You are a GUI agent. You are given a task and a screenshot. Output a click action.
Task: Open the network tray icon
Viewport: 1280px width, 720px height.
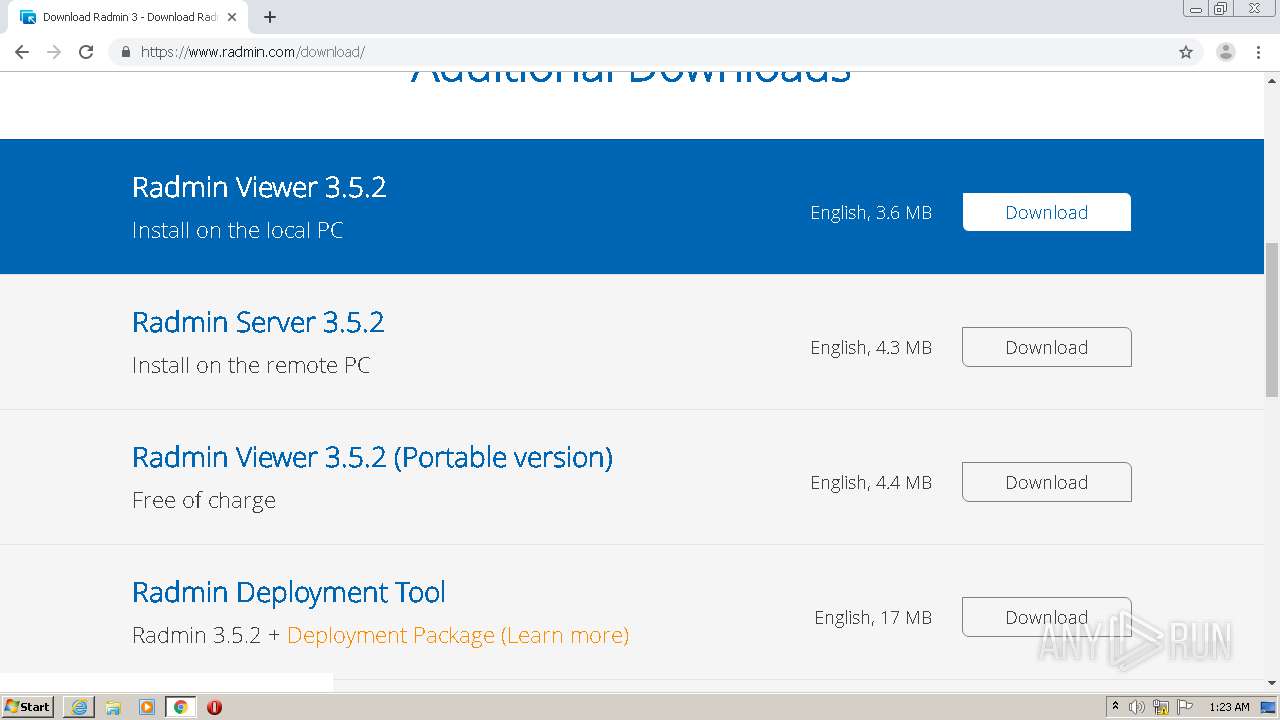(x=1161, y=707)
